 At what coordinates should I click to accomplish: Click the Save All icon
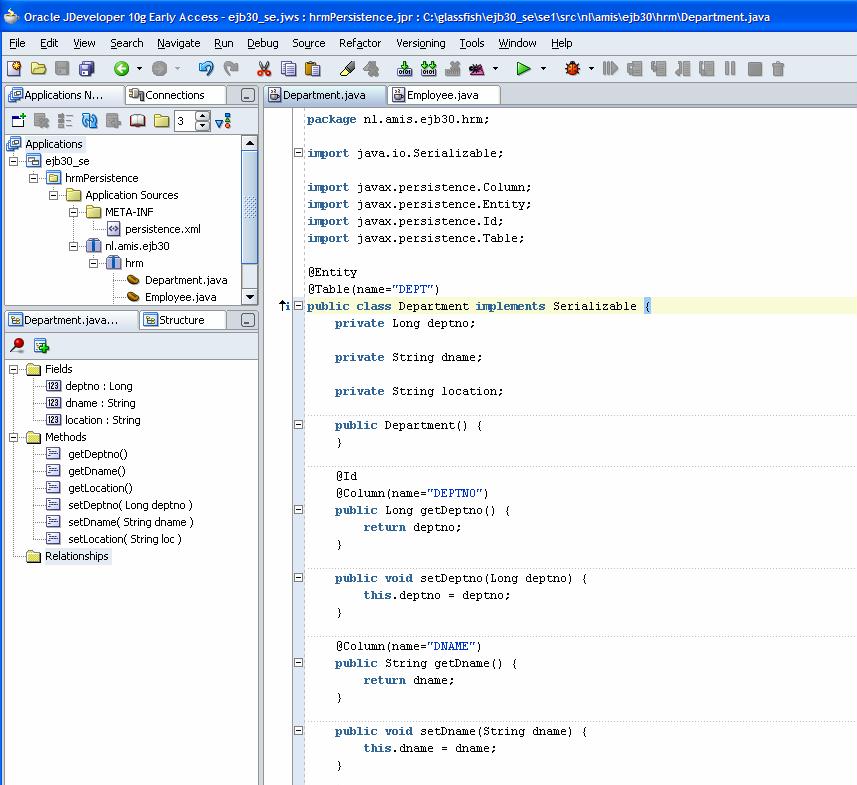click(87, 69)
